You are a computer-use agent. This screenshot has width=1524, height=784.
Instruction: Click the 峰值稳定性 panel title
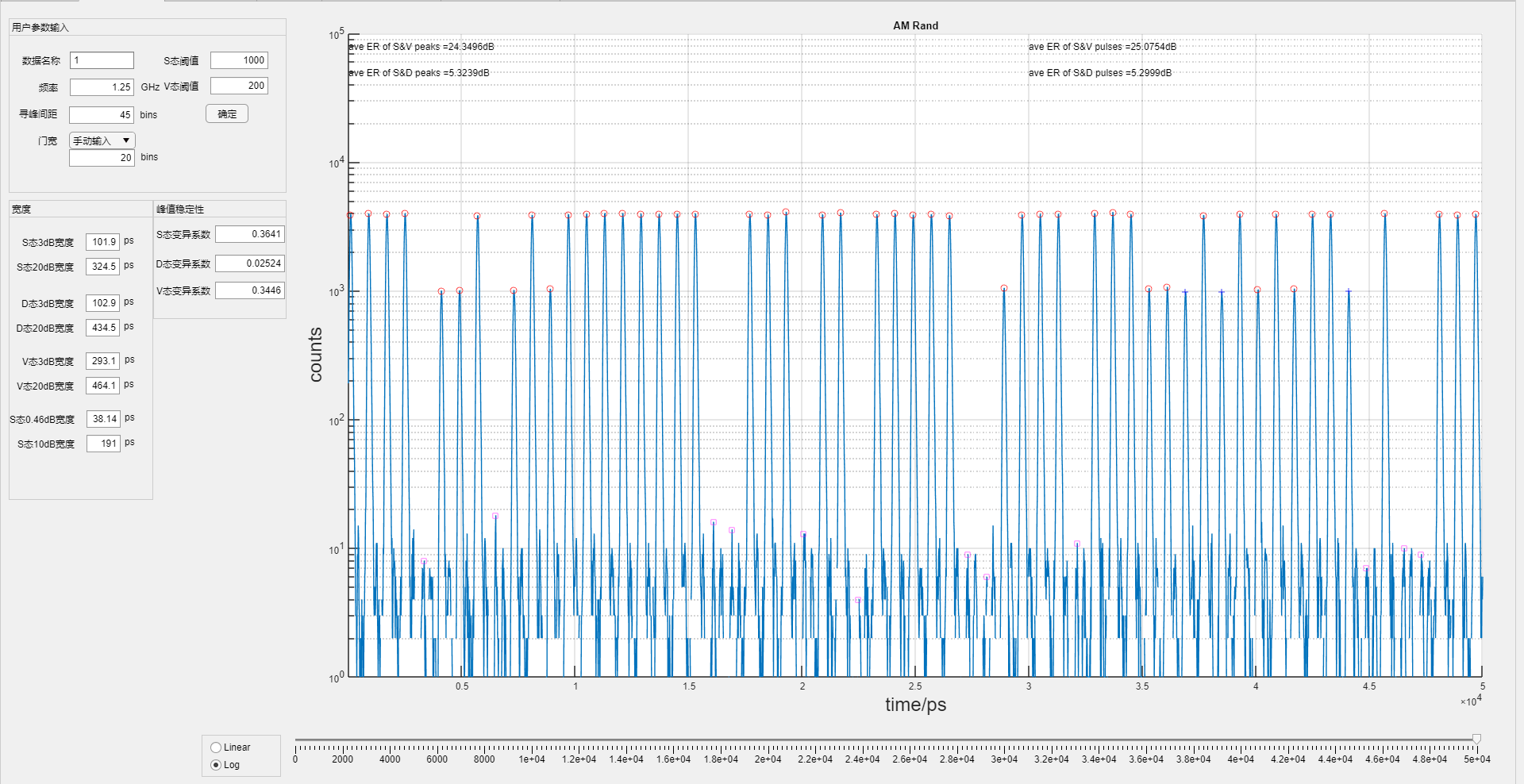coord(180,209)
